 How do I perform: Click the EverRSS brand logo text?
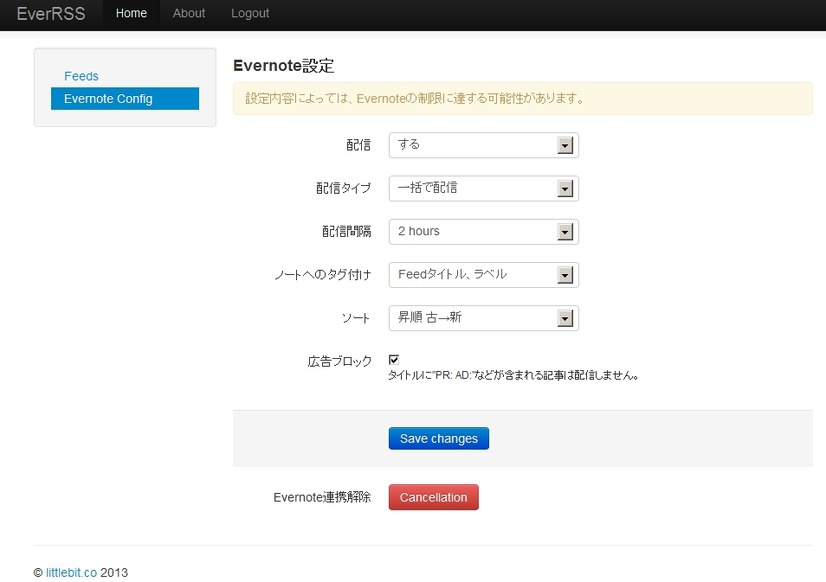pyautogui.click(x=51, y=13)
